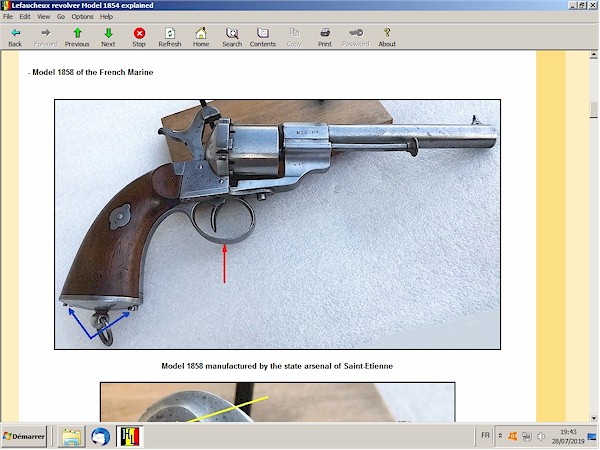Refresh the current help page

(170, 38)
